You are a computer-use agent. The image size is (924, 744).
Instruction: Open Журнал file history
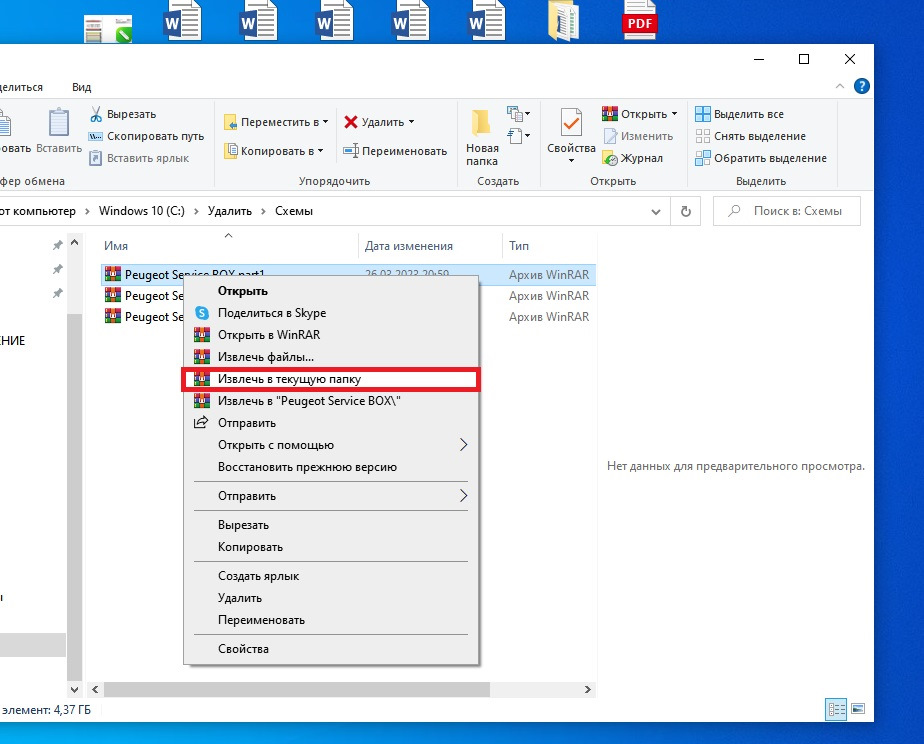633,158
